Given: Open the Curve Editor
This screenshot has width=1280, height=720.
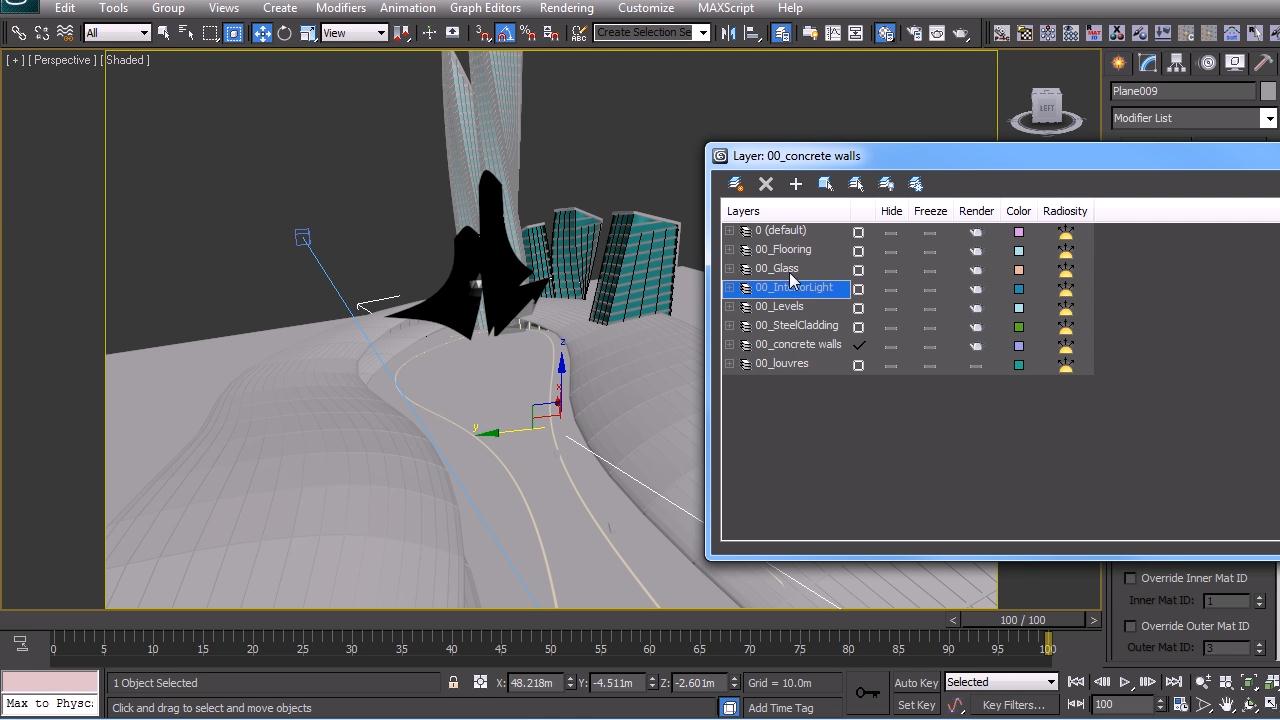Looking at the screenshot, I should [x=832, y=33].
